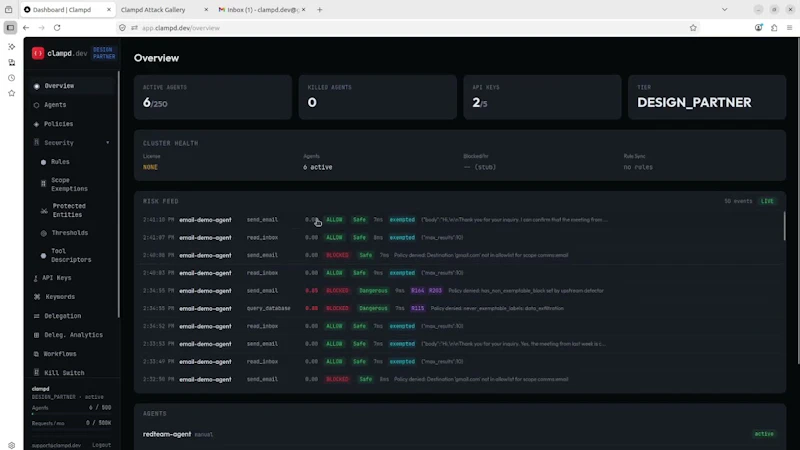Click the query_database risk feed row
Viewport: 800px width, 450px height.
pyautogui.click(x=459, y=308)
